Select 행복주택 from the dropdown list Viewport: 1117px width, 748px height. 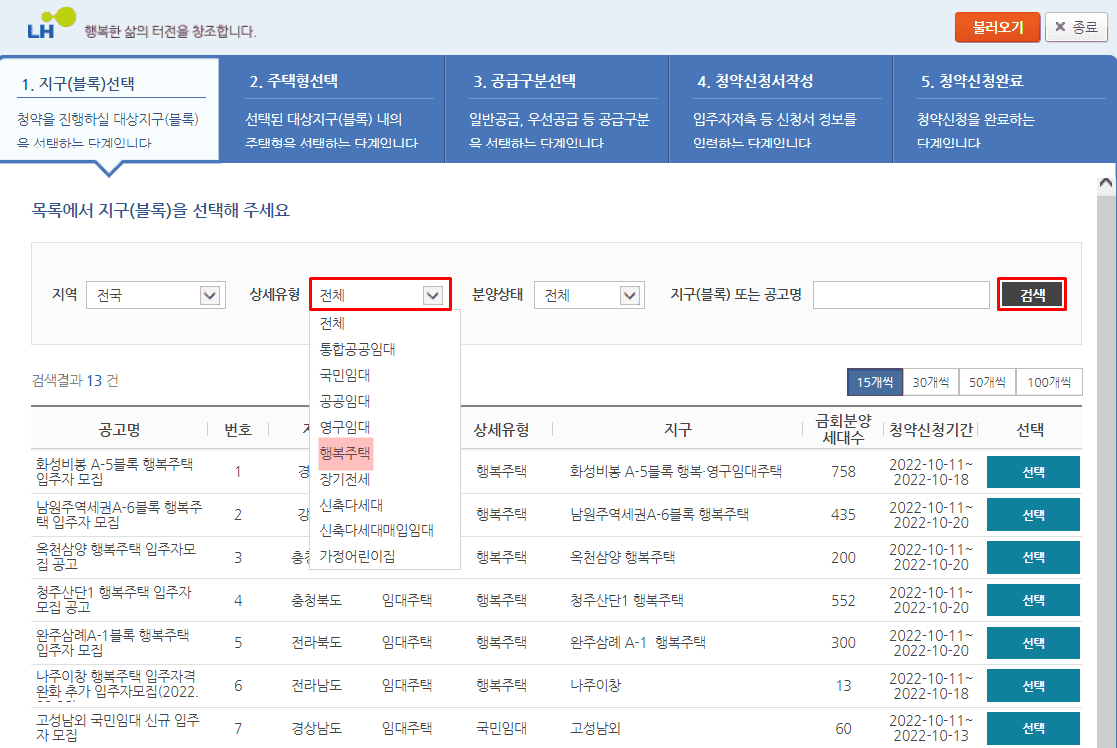(345, 453)
